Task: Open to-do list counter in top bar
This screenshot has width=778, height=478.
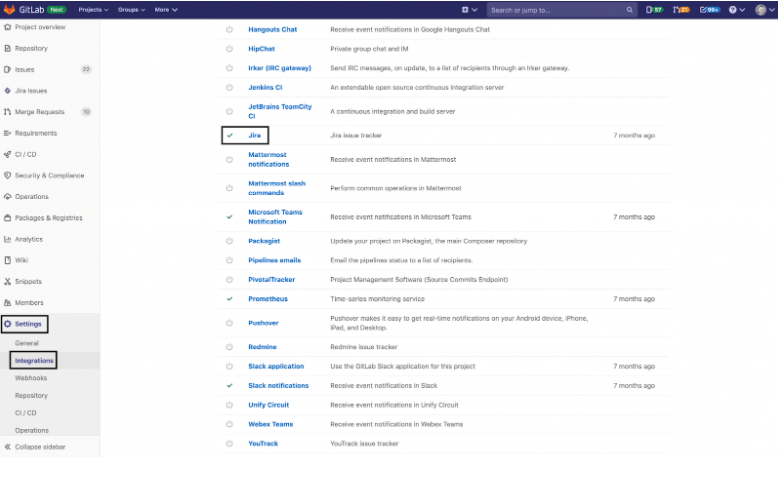Action: [710, 10]
